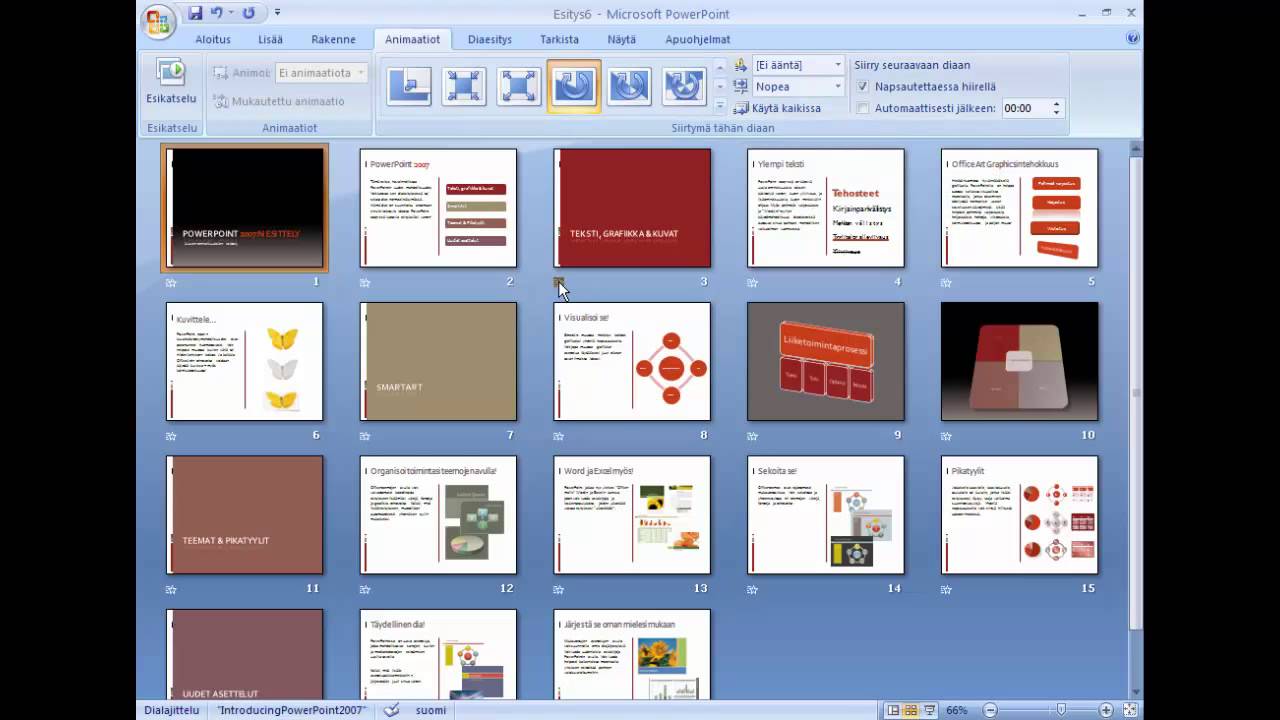Image resolution: width=1280 pixels, height=720 pixels.
Task: Select the fifth swirl transition effect
Action: click(629, 87)
